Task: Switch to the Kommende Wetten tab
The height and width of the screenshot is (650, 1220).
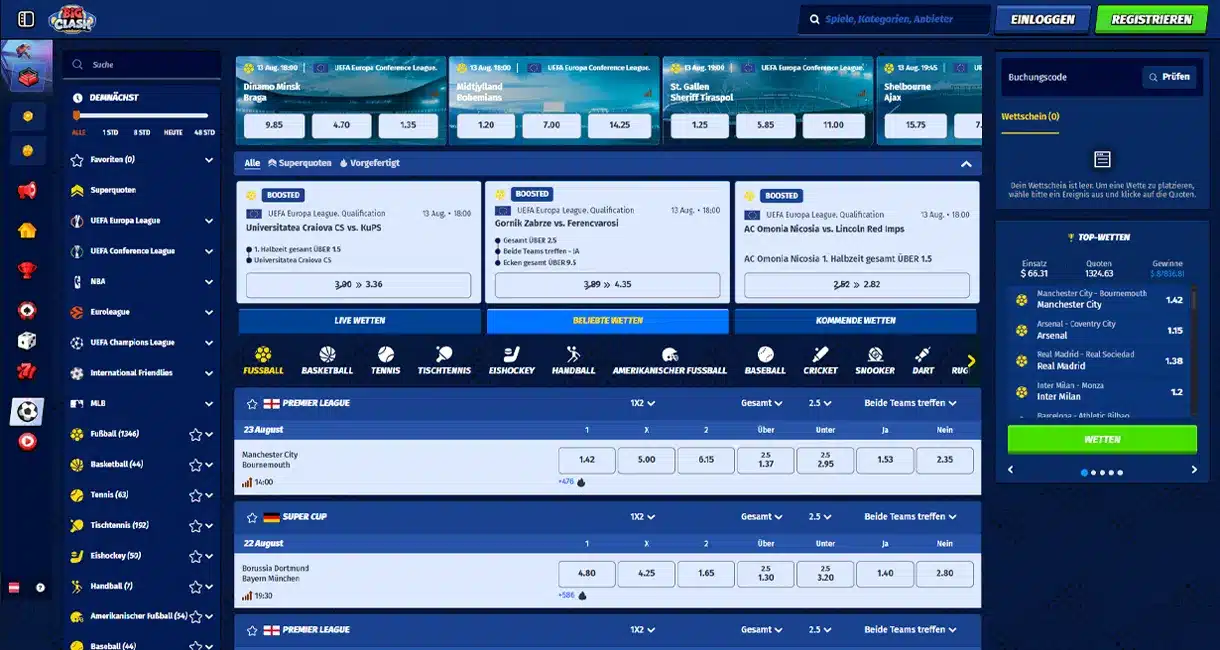Action: tap(855, 321)
